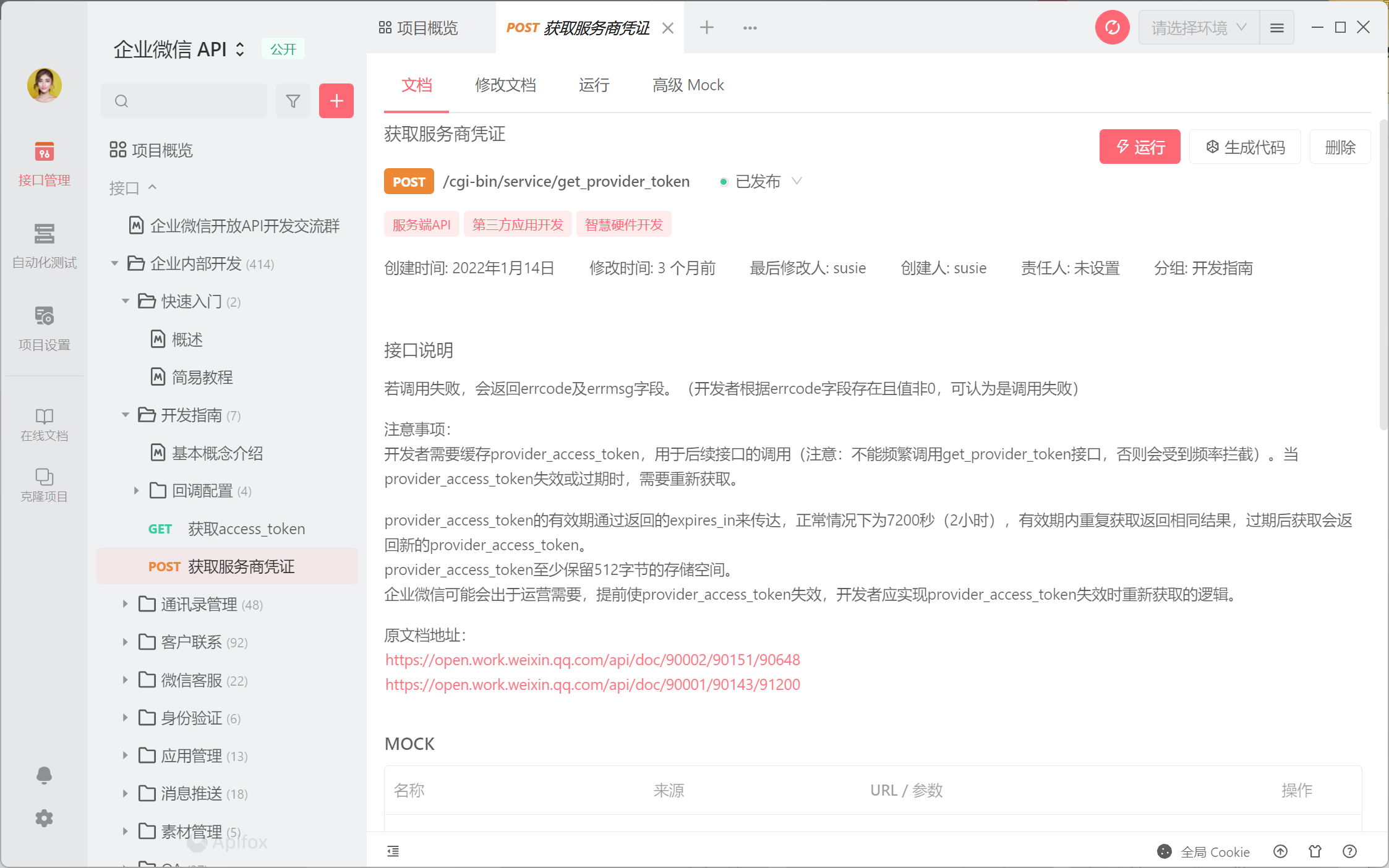Expand the 通讯录管理 folder
This screenshot has height=868, width=1389.
[125, 604]
